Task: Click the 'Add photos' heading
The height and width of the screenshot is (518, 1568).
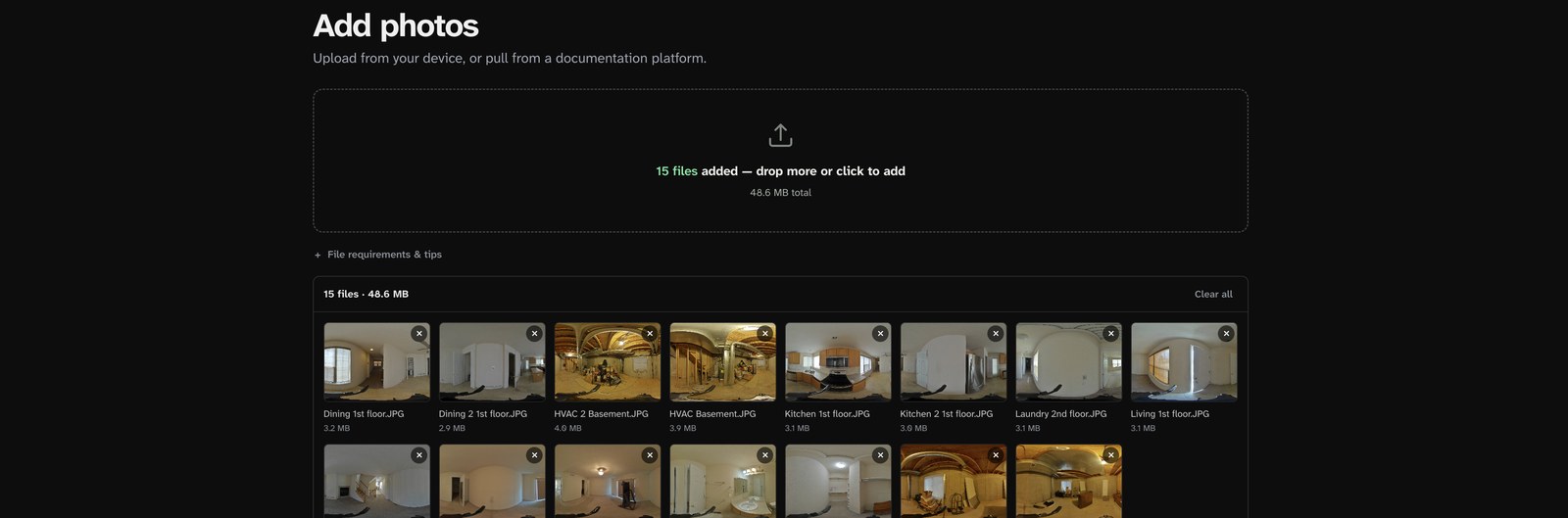Action: click(x=396, y=25)
